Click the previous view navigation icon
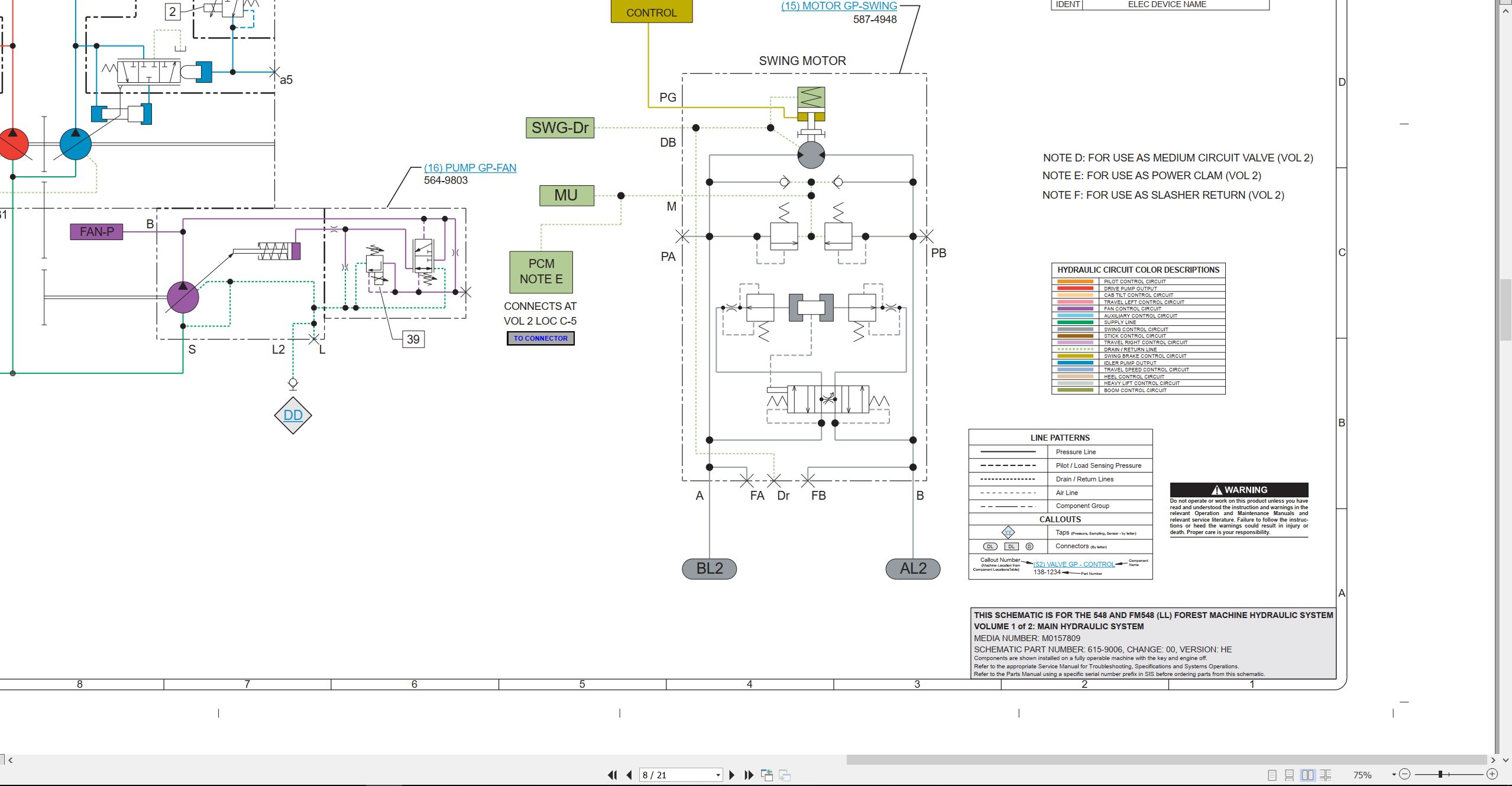1512x786 pixels. click(768, 775)
